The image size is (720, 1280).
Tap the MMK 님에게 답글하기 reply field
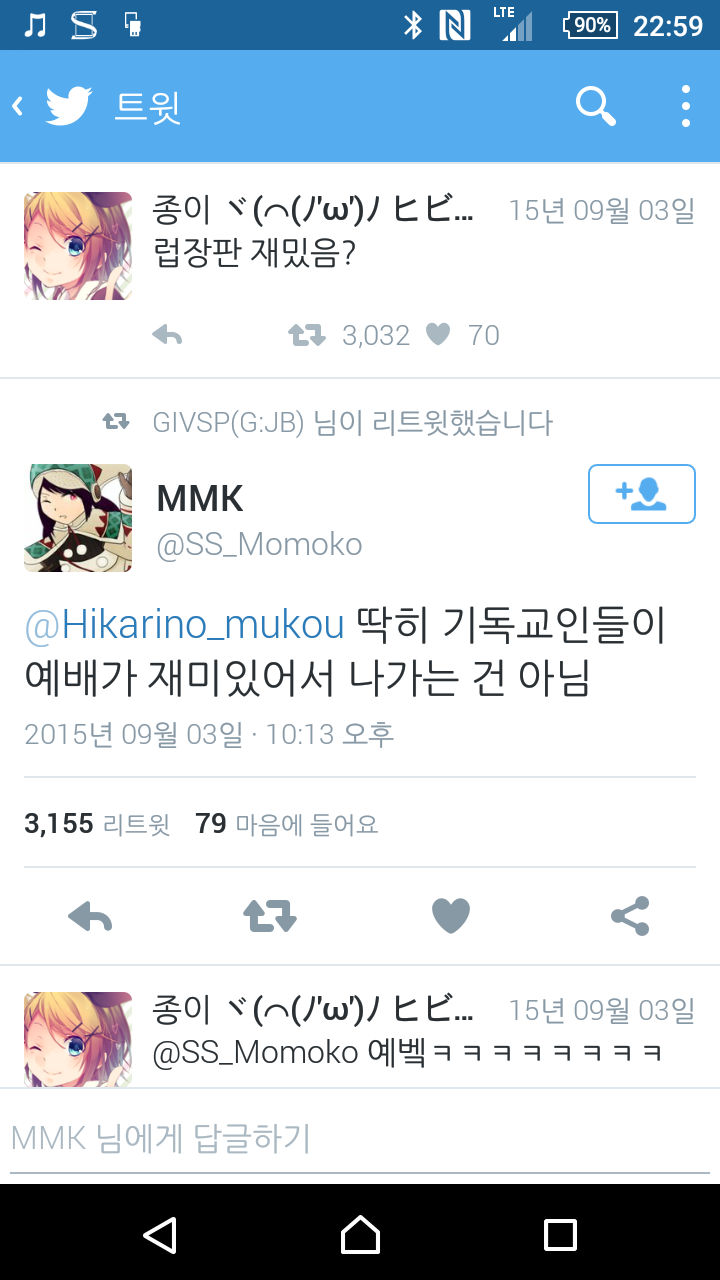(x=360, y=1138)
